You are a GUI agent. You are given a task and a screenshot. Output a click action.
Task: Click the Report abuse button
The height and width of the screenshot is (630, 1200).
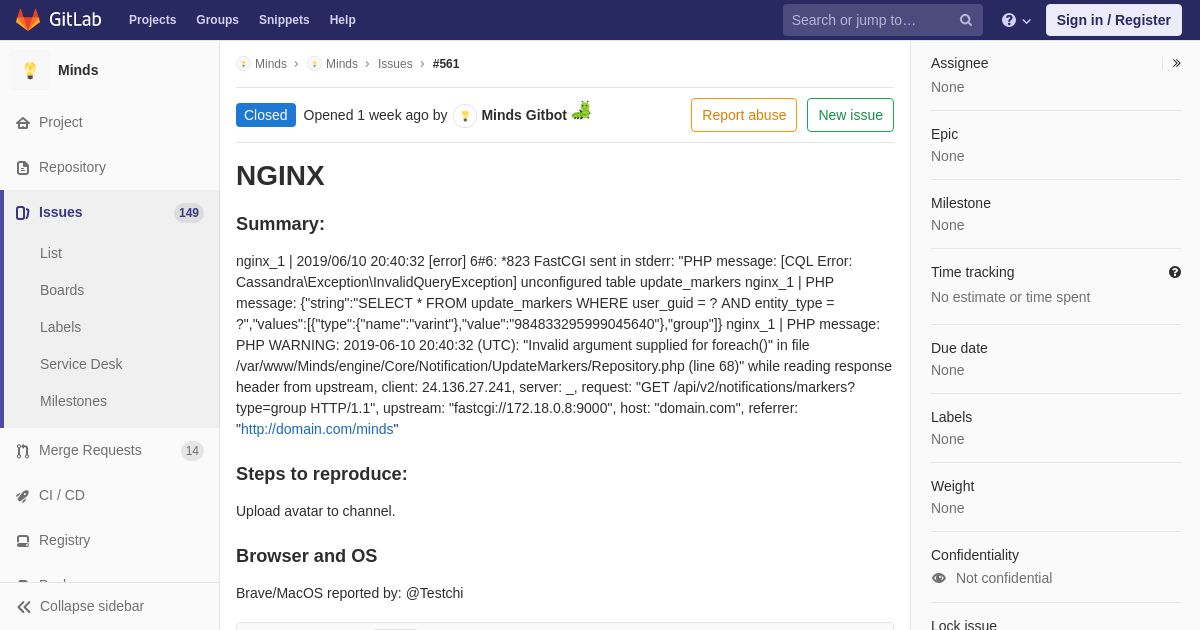coord(744,115)
